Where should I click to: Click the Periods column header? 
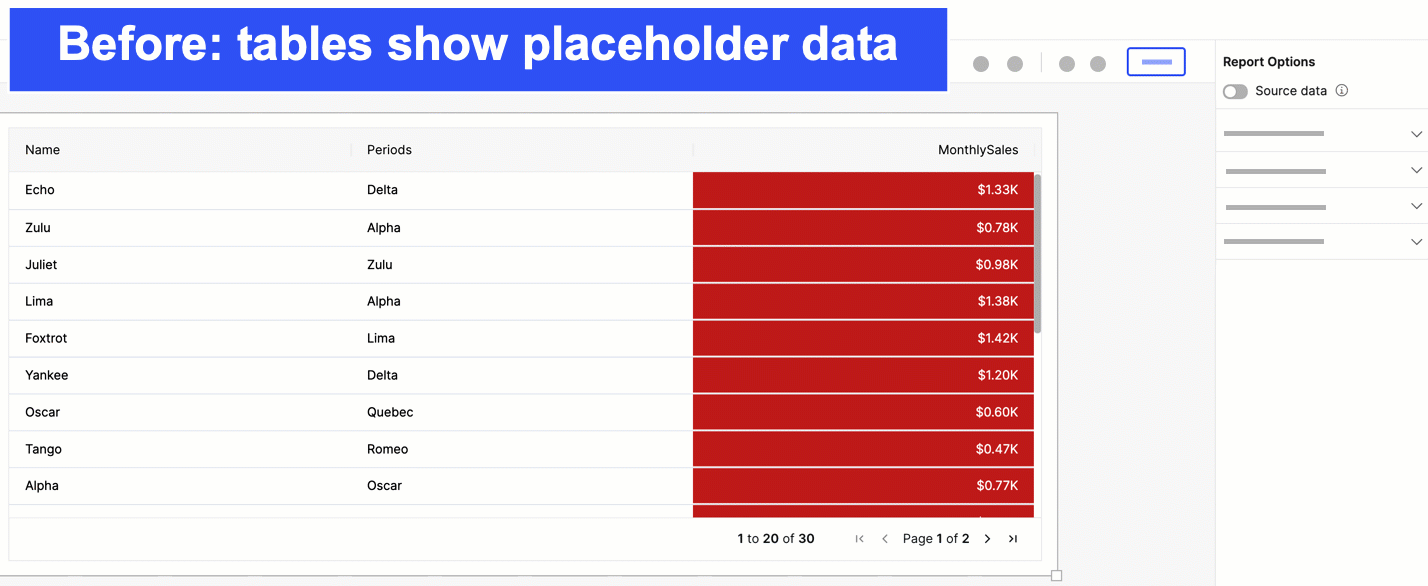pos(388,149)
